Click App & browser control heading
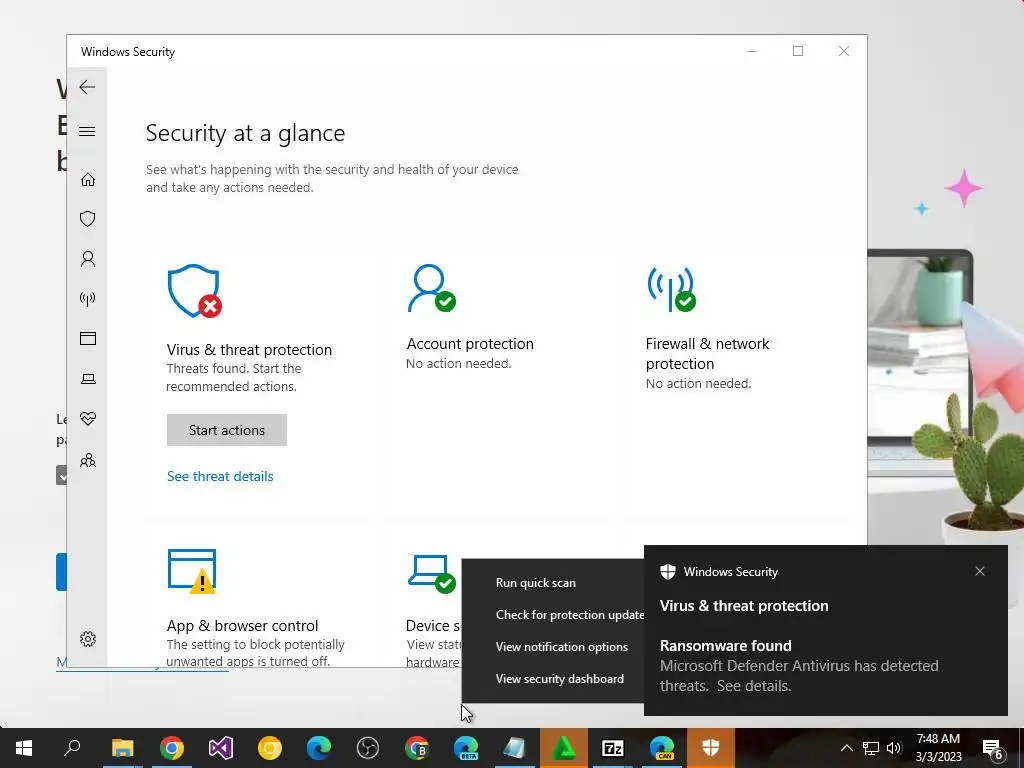This screenshot has width=1024, height=768. tap(242, 626)
